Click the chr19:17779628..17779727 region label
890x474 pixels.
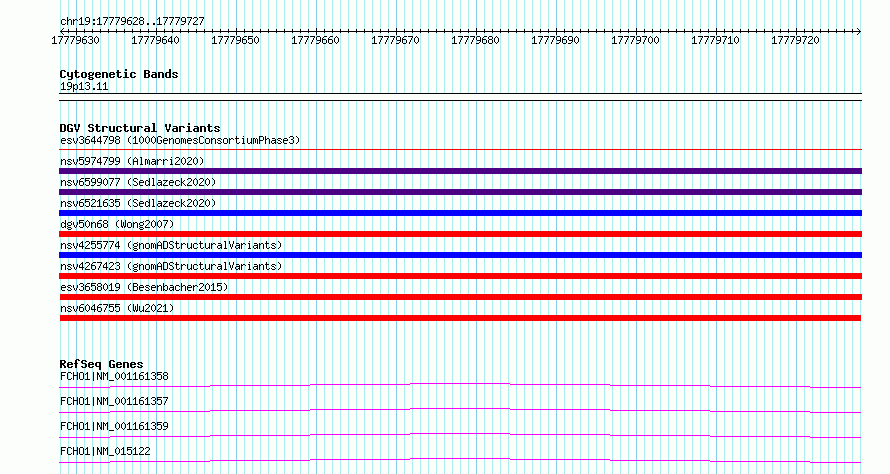[132, 21]
